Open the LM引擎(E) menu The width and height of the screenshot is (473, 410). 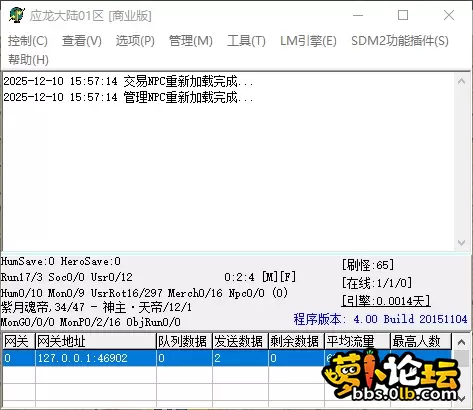308,41
